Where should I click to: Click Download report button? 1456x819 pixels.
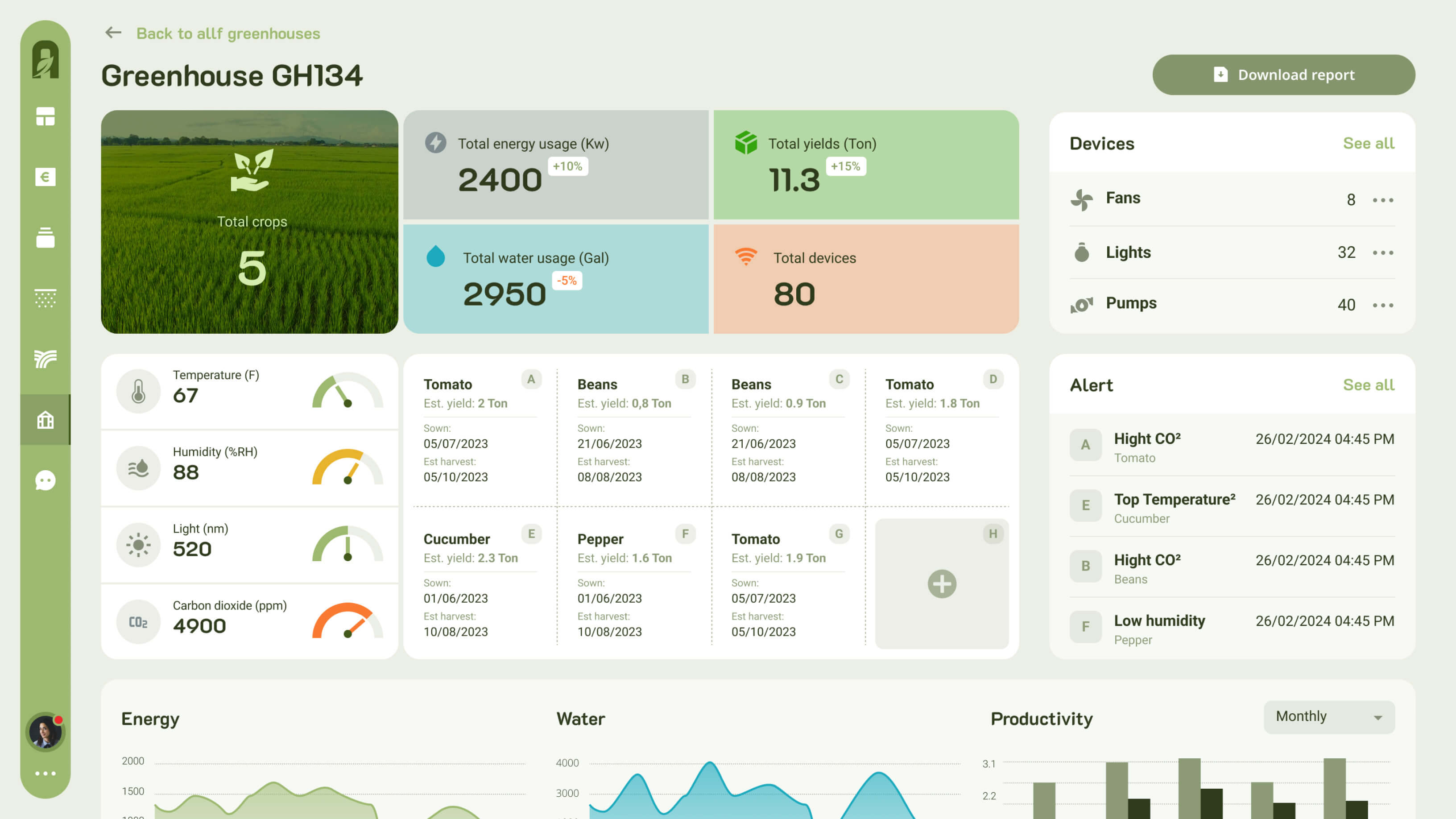tap(1284, 74)
